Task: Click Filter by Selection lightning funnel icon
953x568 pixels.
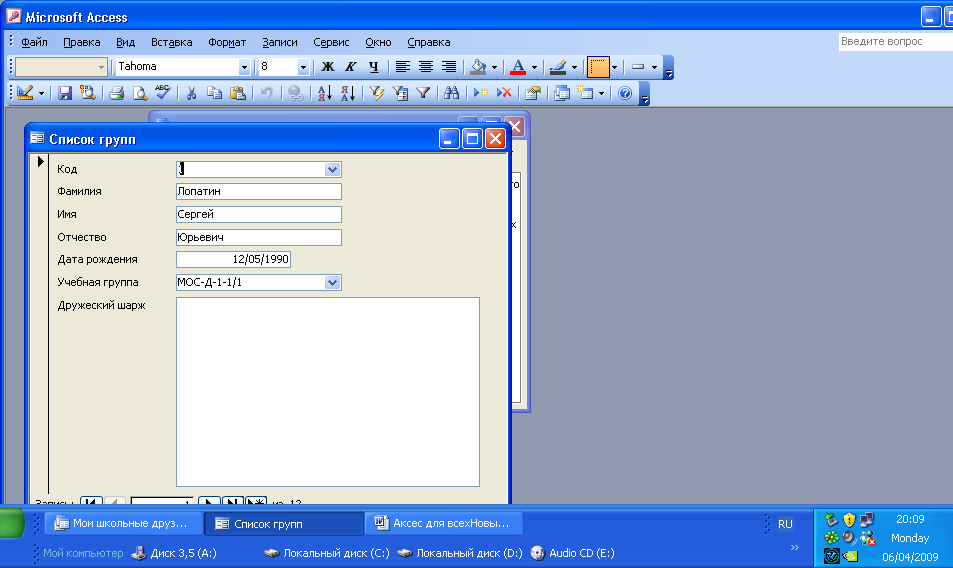Action: pos(377,93)
